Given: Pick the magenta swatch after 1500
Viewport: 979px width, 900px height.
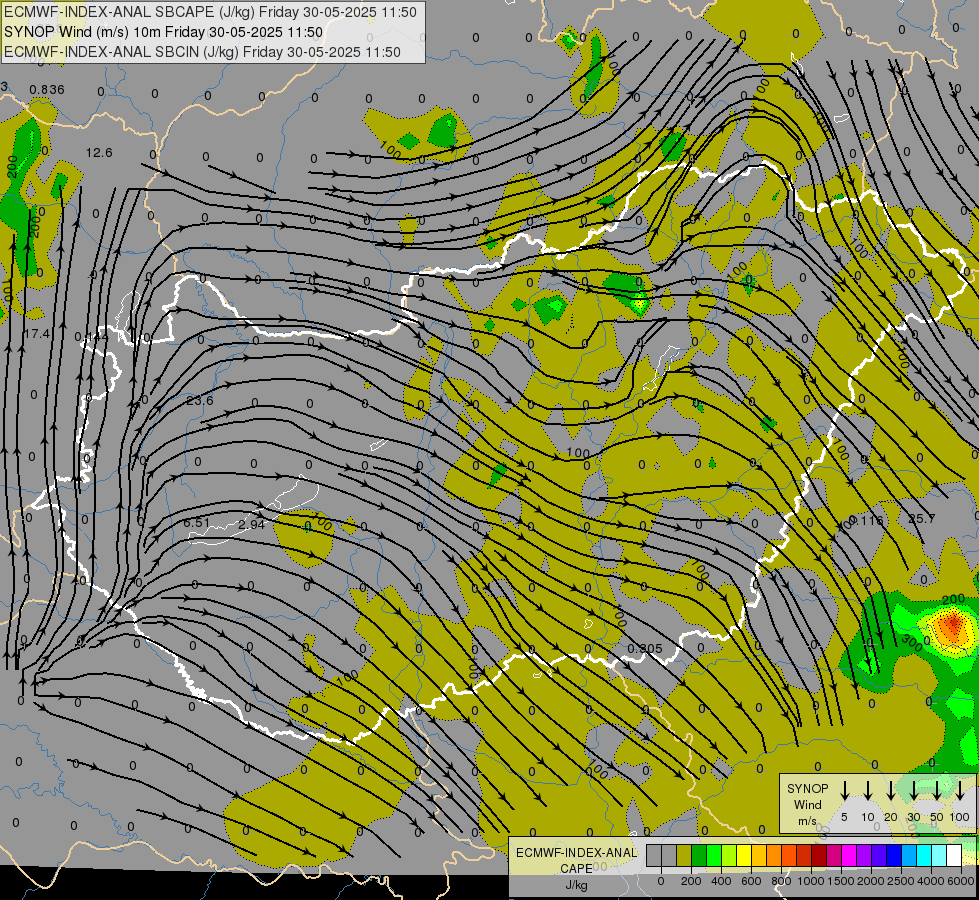Looking at the screenshot, I should pyautogui.click(x=850, y=855).
